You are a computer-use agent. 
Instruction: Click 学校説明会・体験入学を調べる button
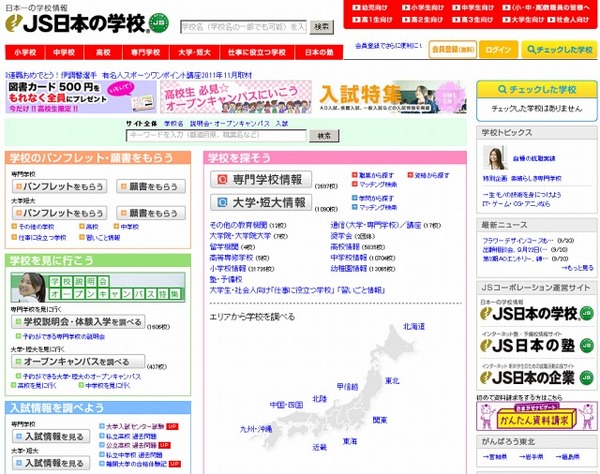(x=78, y=322)
